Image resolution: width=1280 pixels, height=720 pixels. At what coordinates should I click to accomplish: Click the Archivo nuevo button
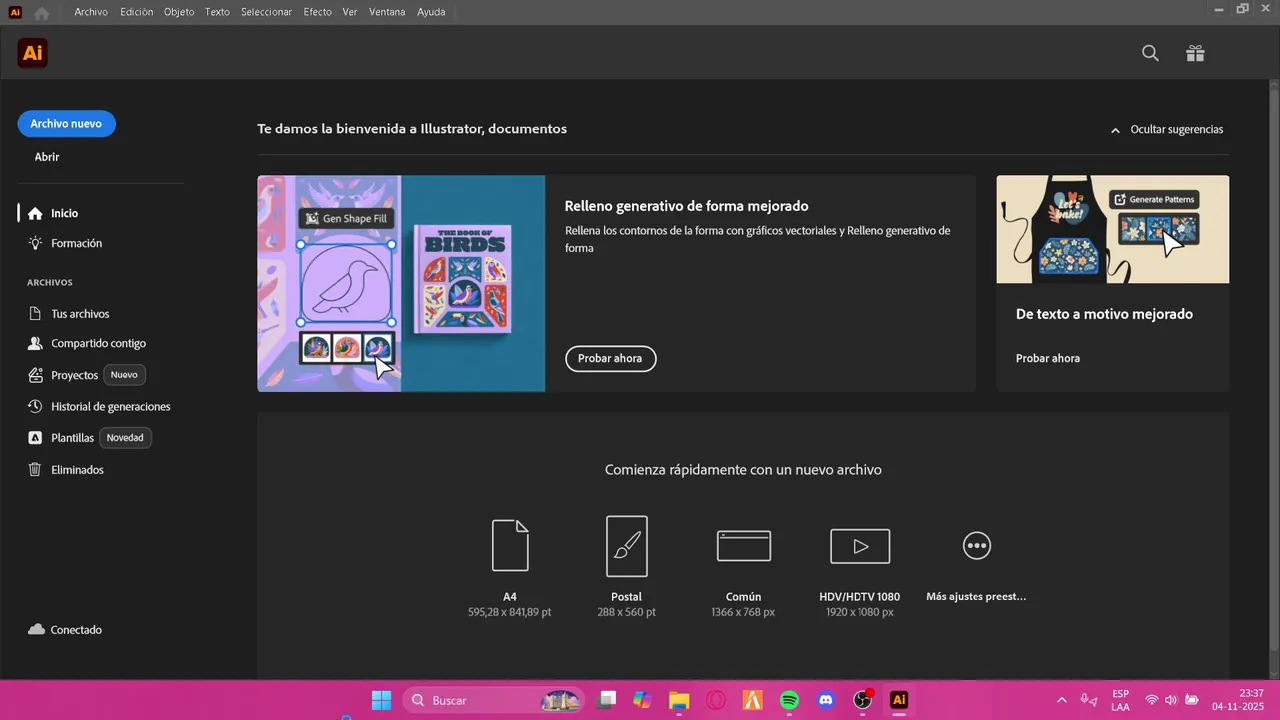[66, 124]
